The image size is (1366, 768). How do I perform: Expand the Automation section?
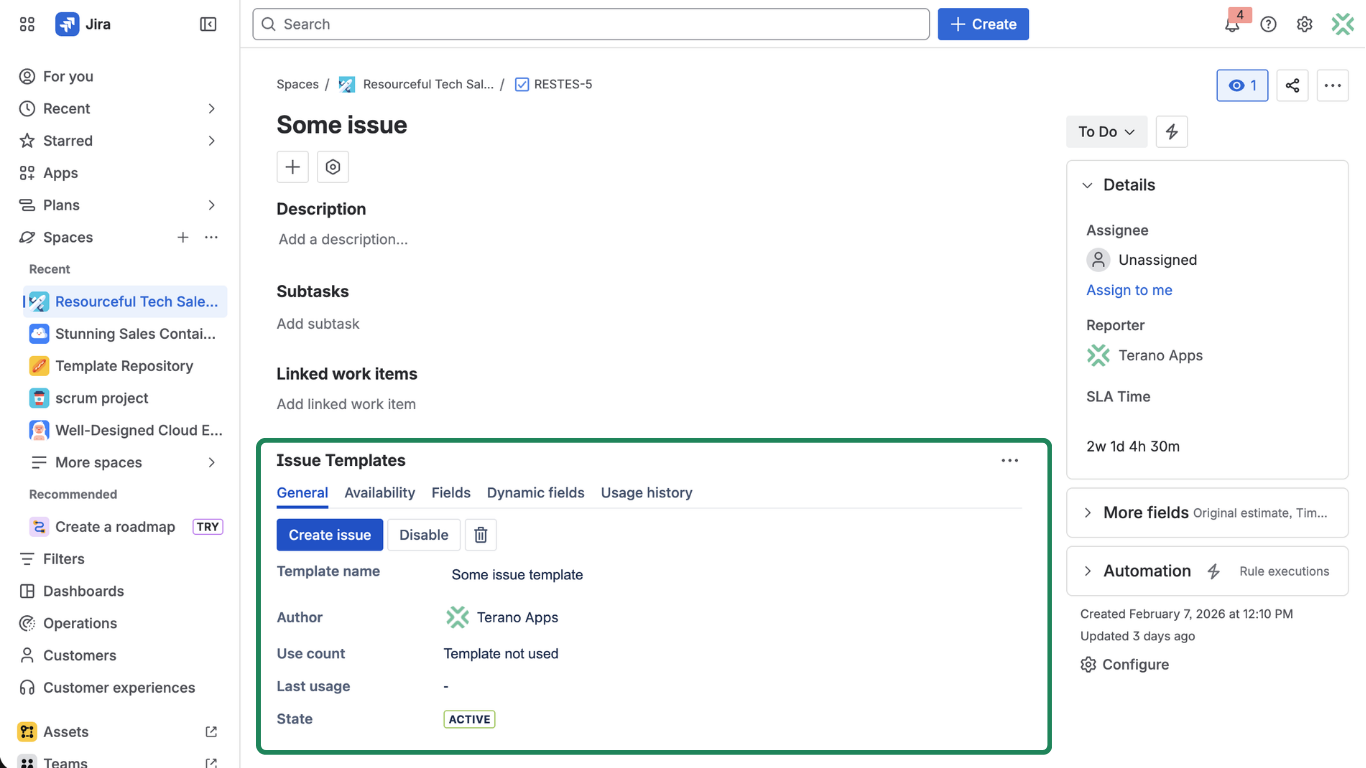pos(1088,571)
